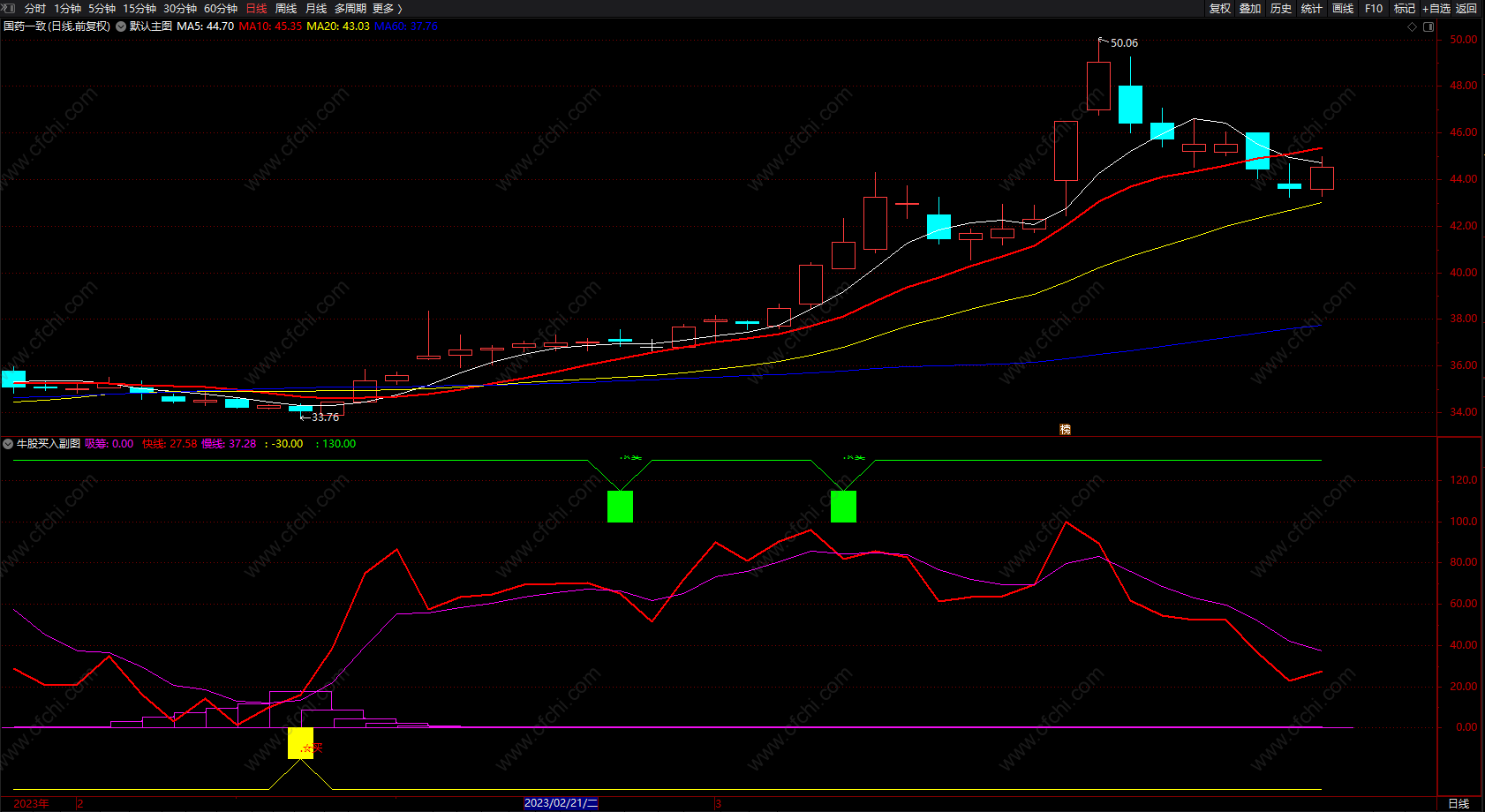Expand the 更多 timeframes menu
Viewport: 1485px width, 812px height.
point(387,8)
